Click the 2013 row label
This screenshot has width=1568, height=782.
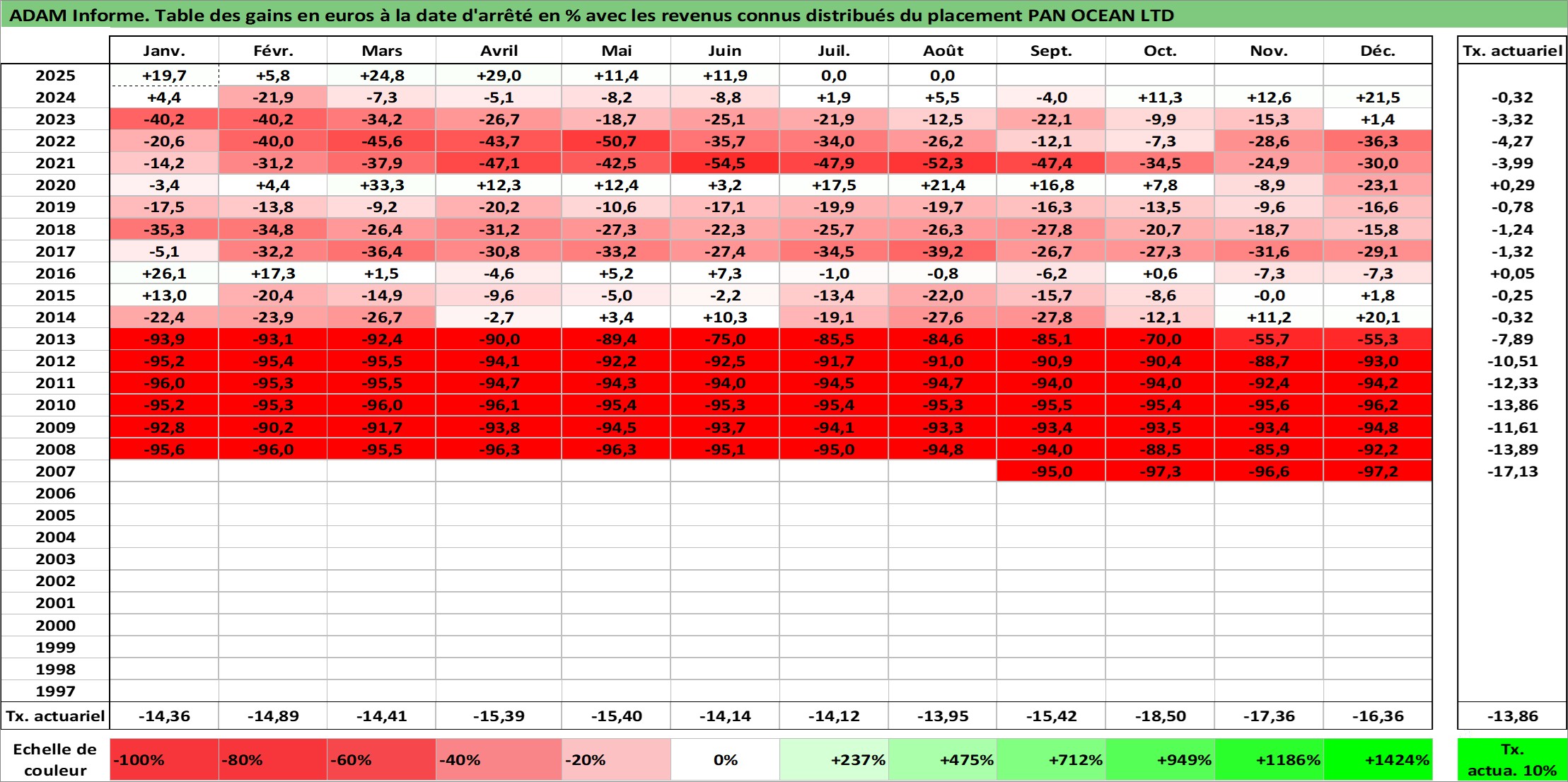tap(55, 339)
